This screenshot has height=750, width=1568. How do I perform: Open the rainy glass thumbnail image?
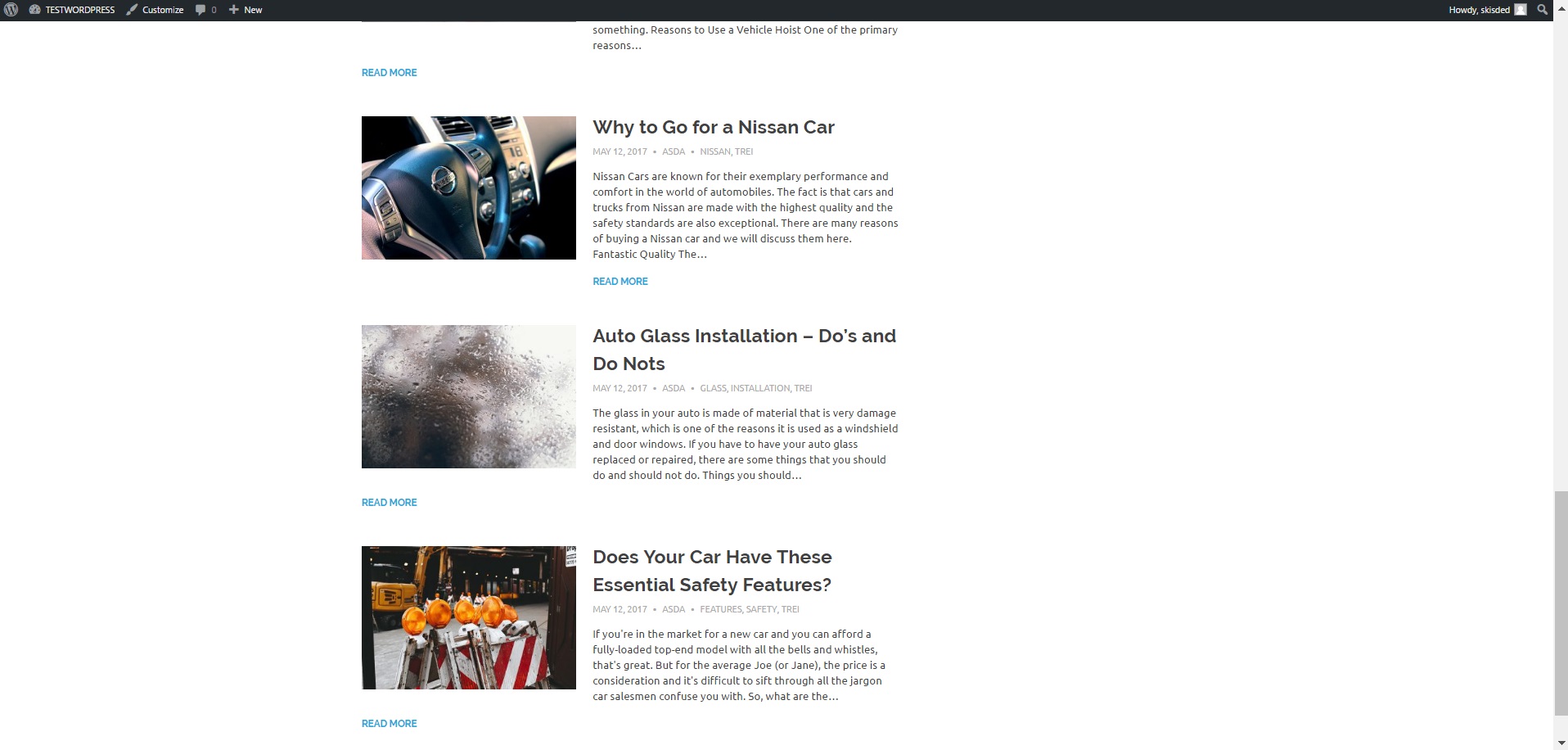click(x=469, y=396)
